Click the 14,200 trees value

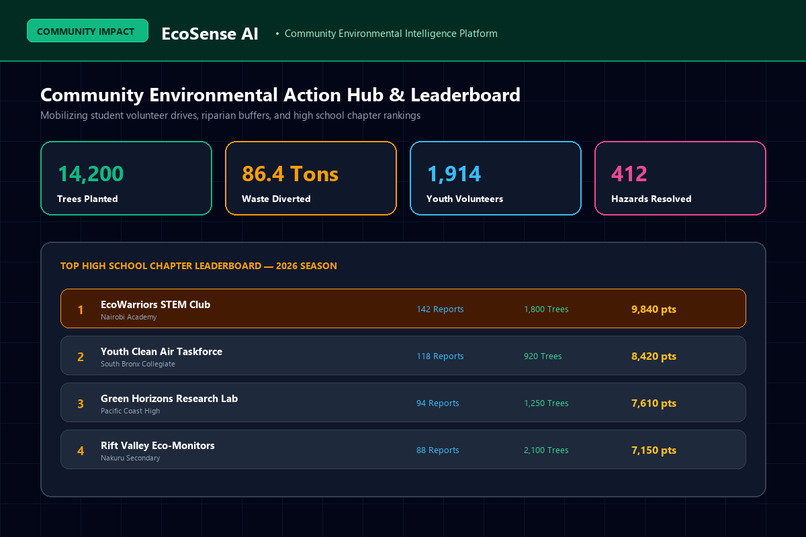(x=90, y=174)
